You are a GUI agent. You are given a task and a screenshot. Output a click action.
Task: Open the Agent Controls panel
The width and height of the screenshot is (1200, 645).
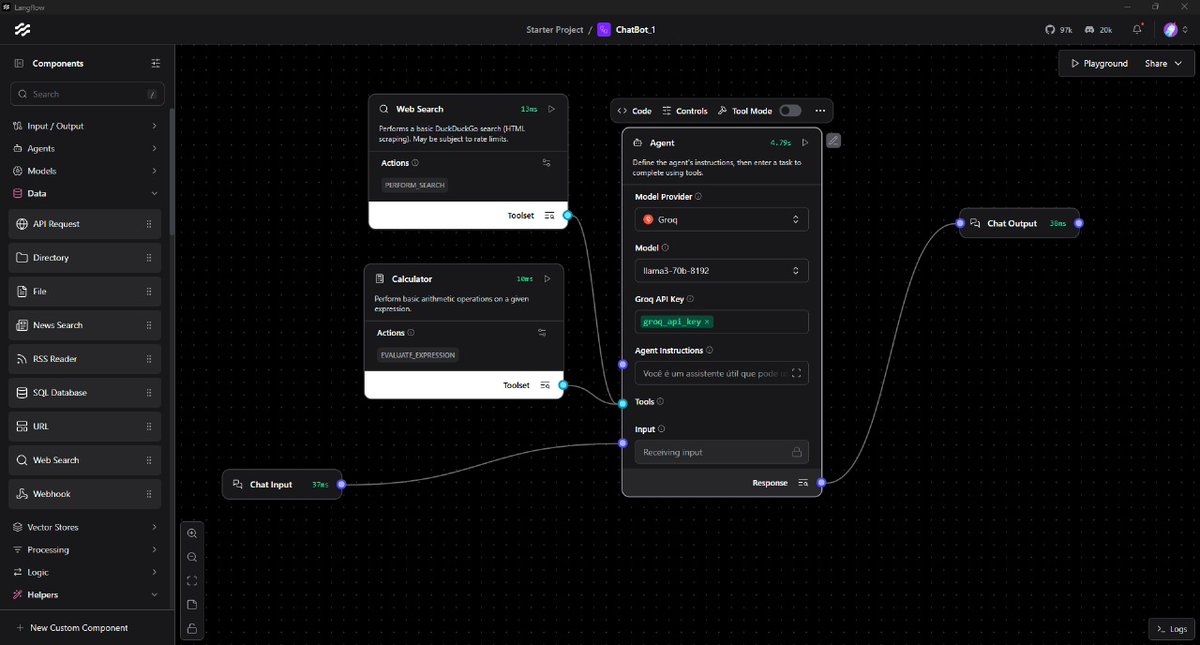click(x=685, y=111)
